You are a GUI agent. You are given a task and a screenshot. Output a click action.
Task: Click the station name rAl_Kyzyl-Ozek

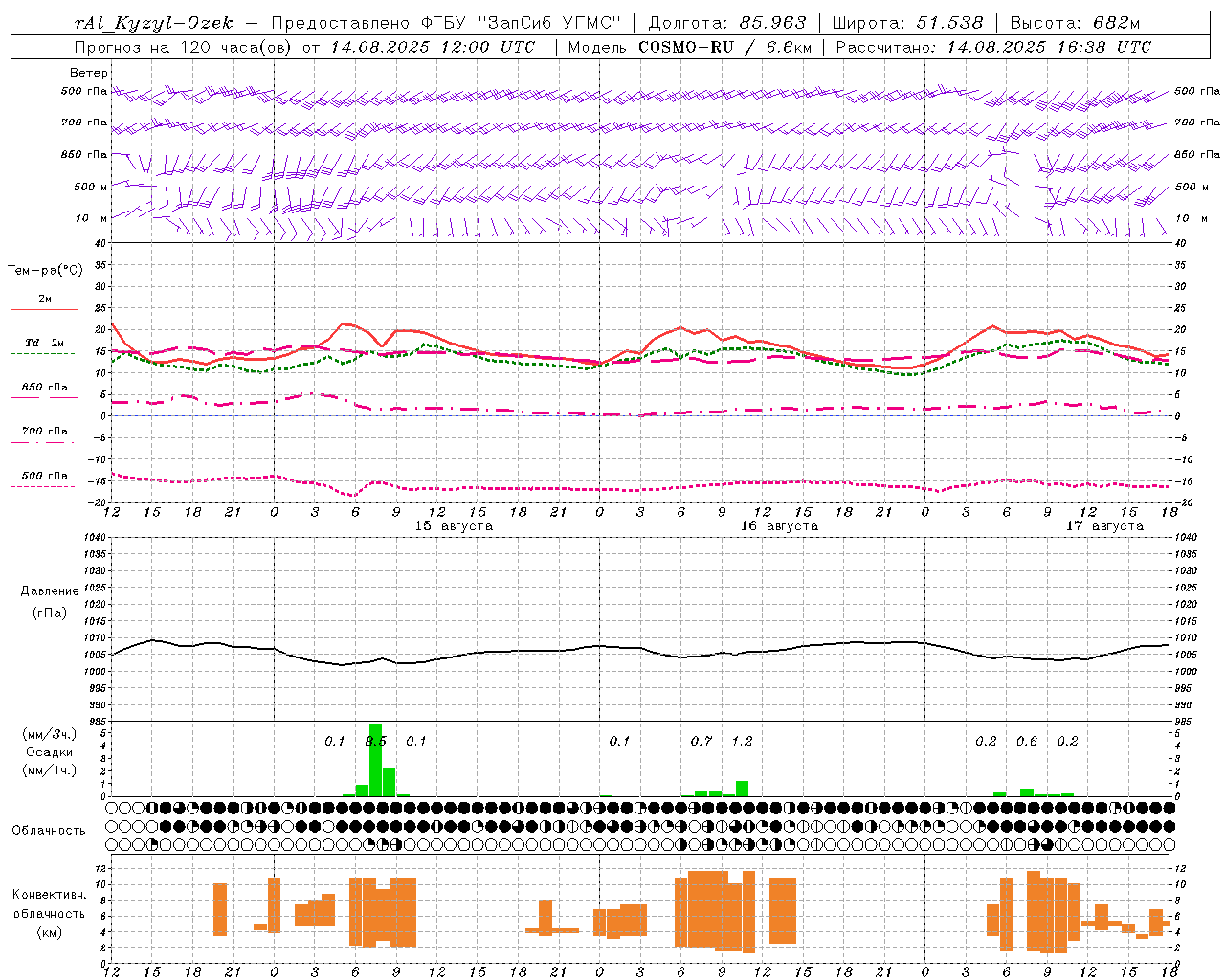coord(154,23)
